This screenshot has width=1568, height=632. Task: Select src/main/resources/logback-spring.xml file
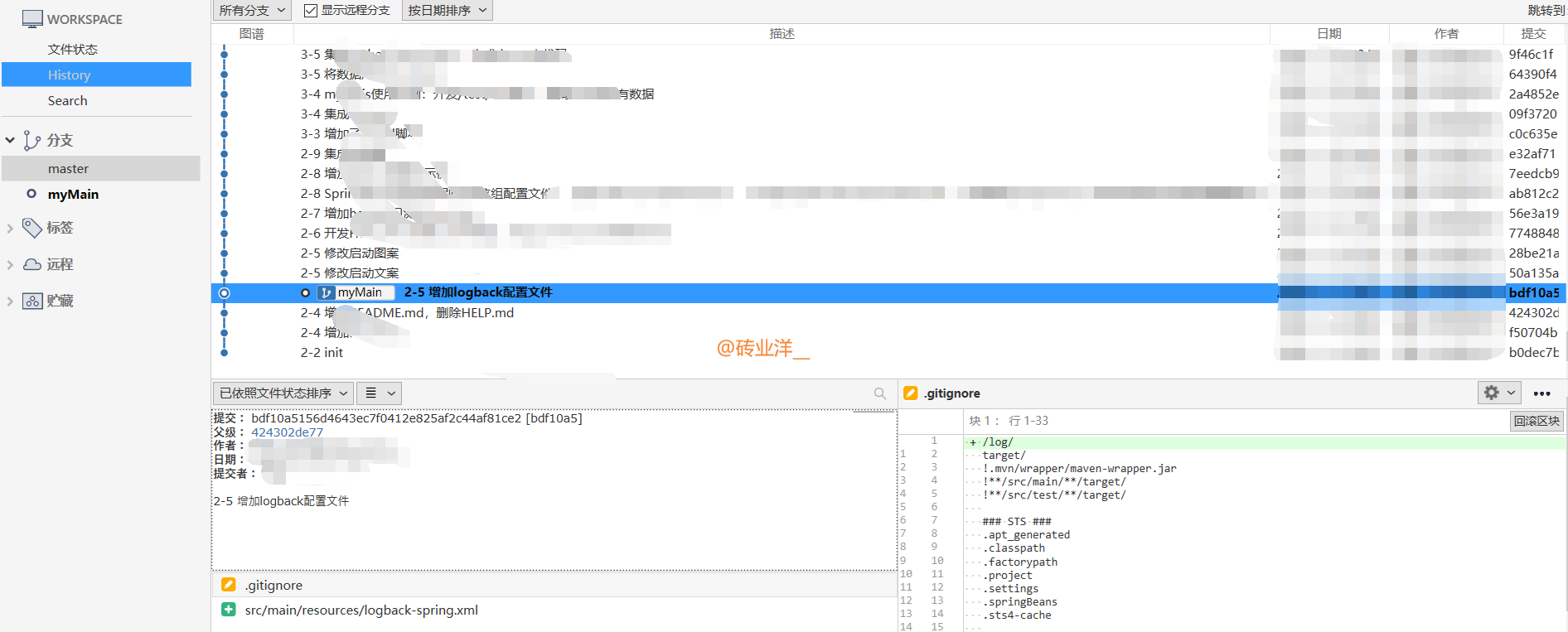(554, 610)
